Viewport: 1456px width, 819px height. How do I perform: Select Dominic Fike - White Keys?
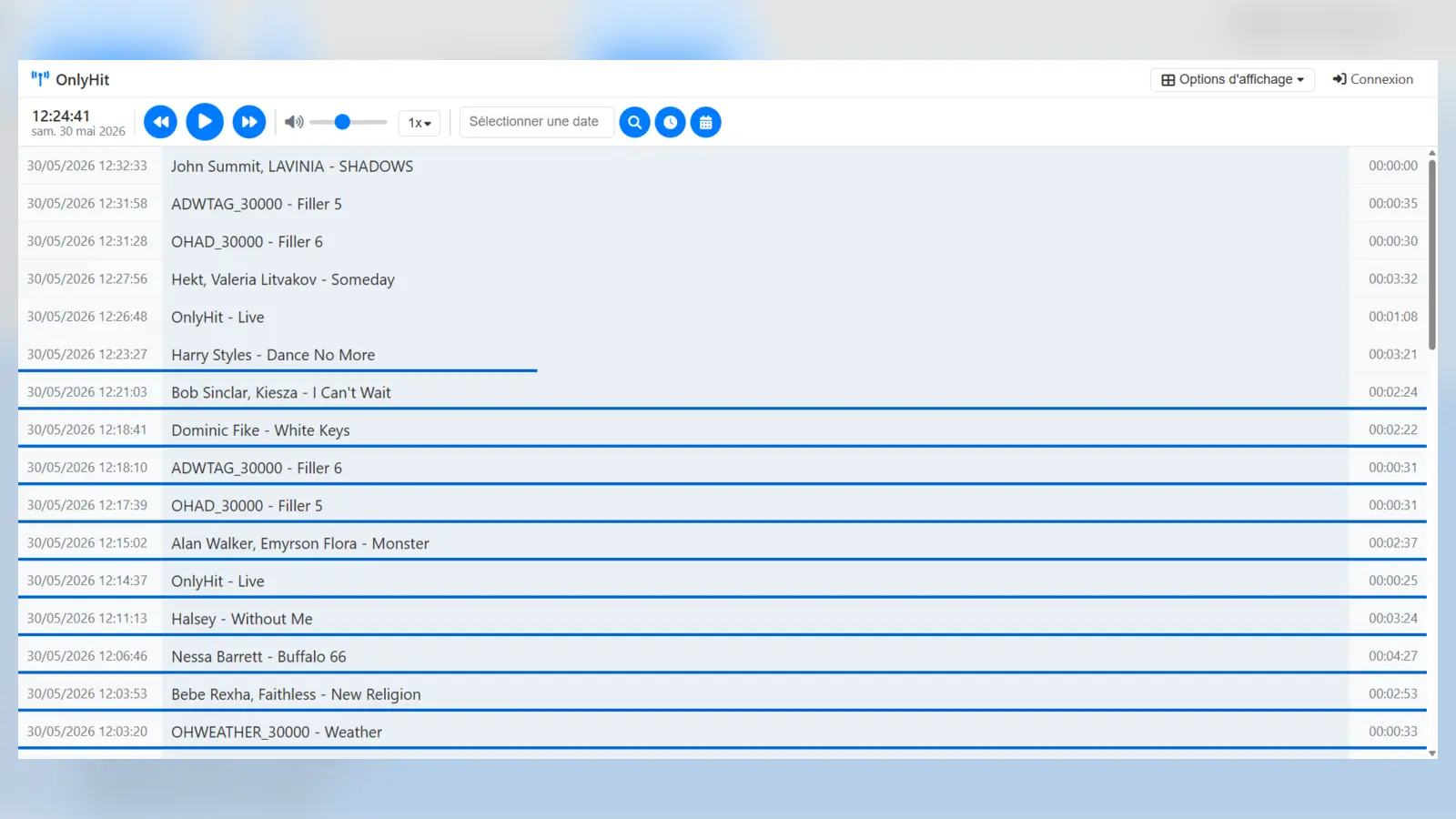pyautogui.click(x=723, y=430)
